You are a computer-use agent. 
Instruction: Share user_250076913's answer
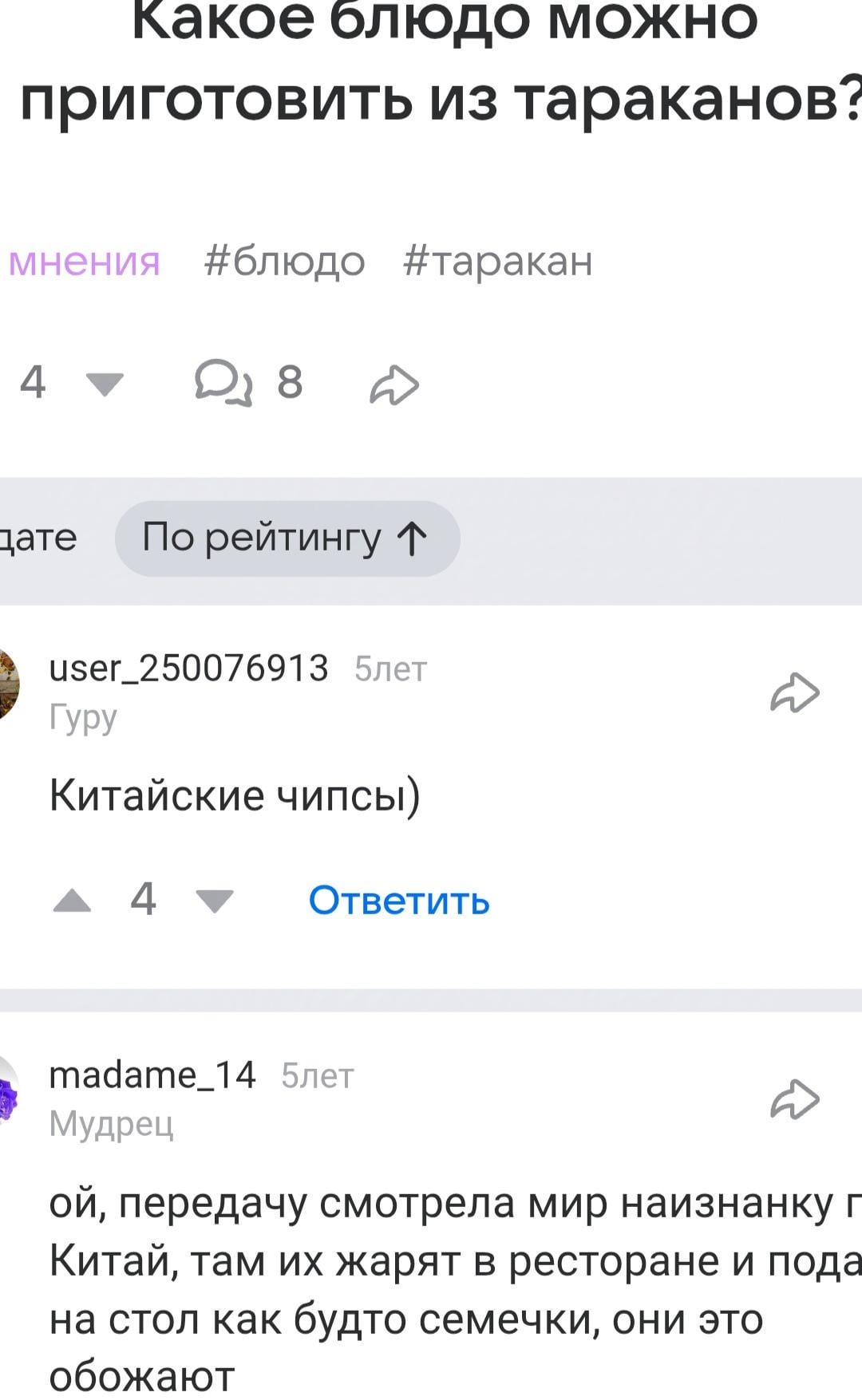[794, 692]
